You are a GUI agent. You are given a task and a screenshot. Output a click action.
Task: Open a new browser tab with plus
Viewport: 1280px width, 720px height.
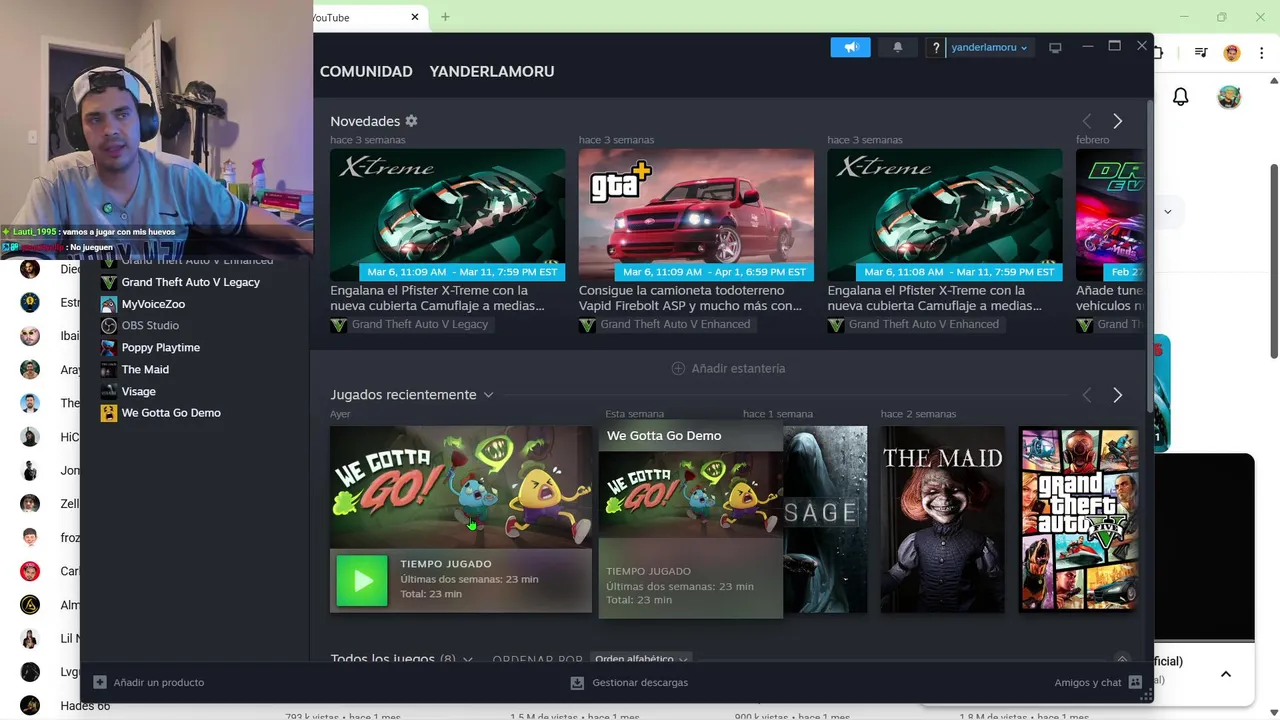click(x=445, y=17)
